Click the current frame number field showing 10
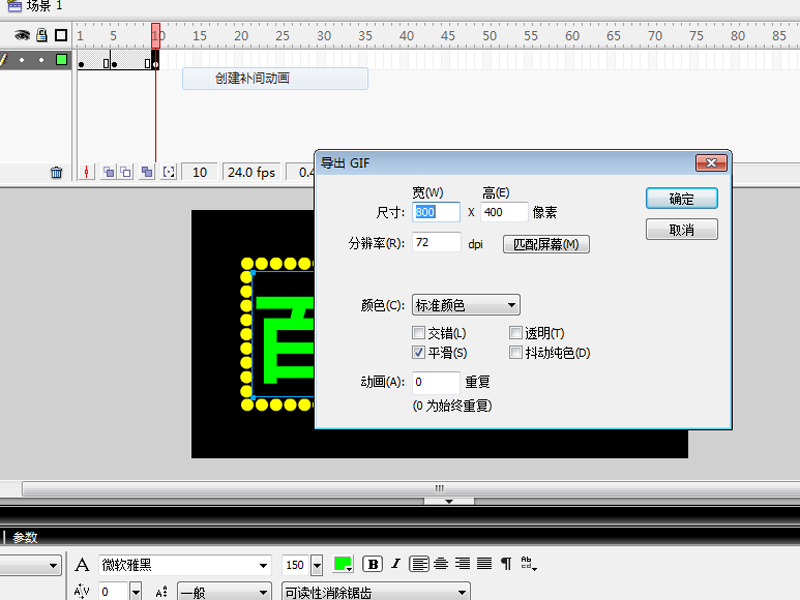This screenshot has width=800, height=600. click(199, 172)
